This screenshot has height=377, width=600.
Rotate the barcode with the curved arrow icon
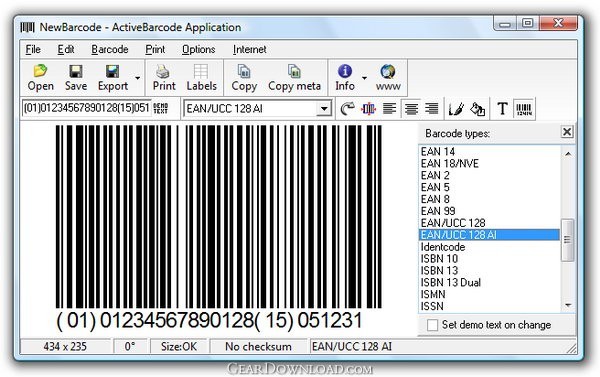point(347,109)
